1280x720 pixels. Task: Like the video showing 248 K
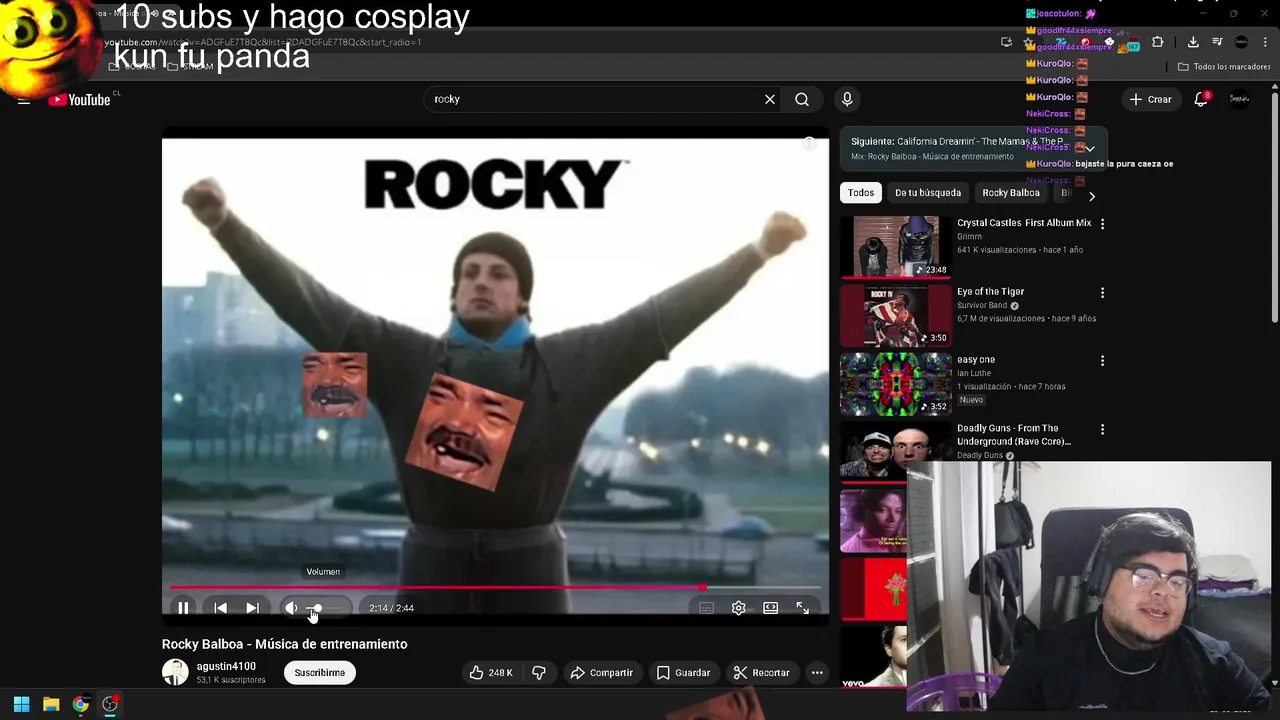click(491, 673)
